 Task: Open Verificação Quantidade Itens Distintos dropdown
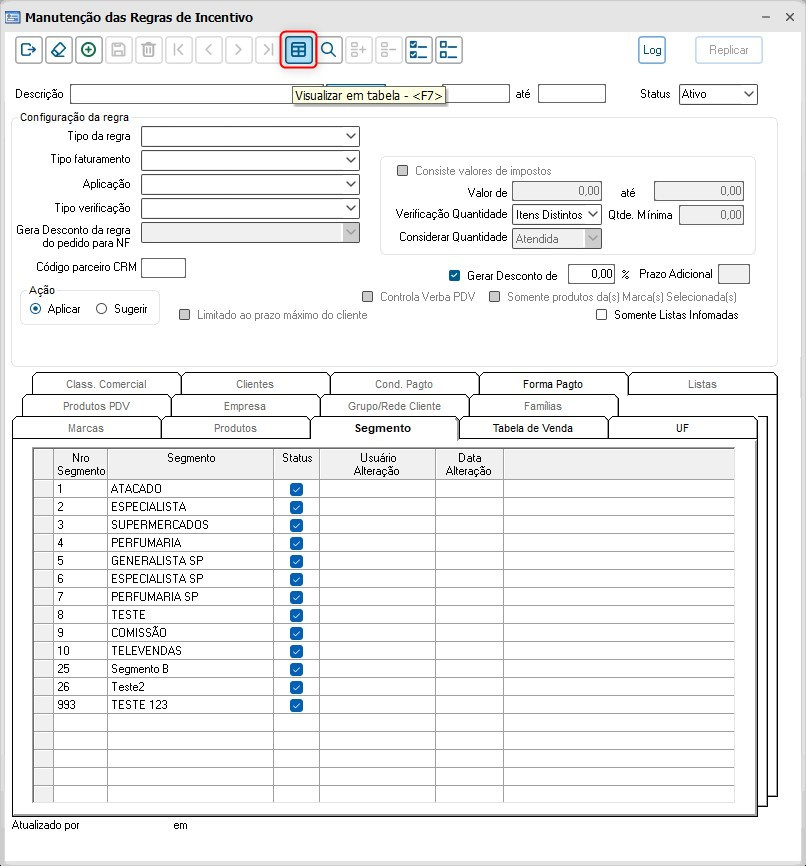[557, 214]
